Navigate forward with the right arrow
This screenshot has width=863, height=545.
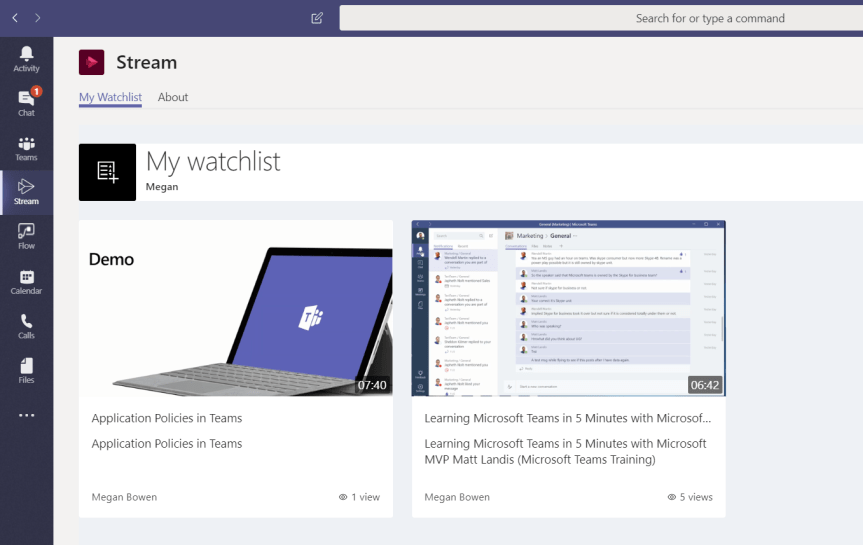coord(37,18)
